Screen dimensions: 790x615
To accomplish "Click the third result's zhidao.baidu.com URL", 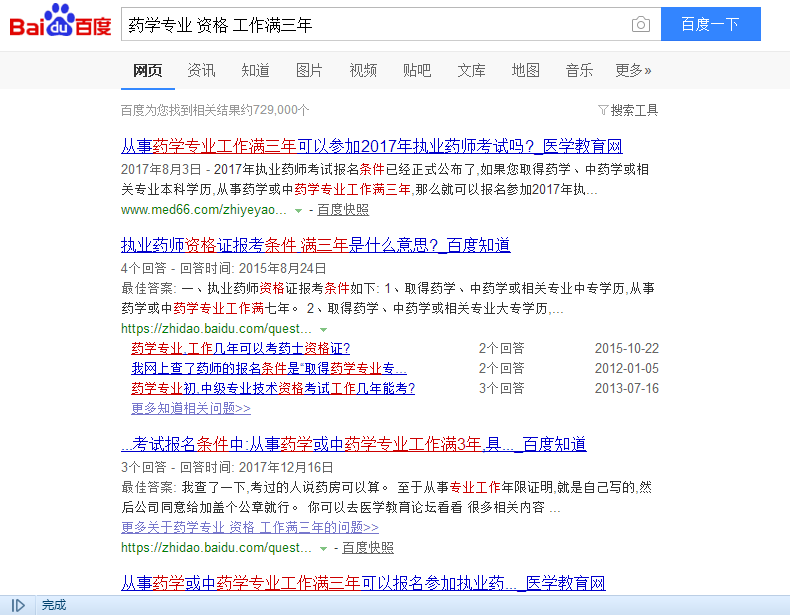I will pyautogui.click(x=216, y=548).
